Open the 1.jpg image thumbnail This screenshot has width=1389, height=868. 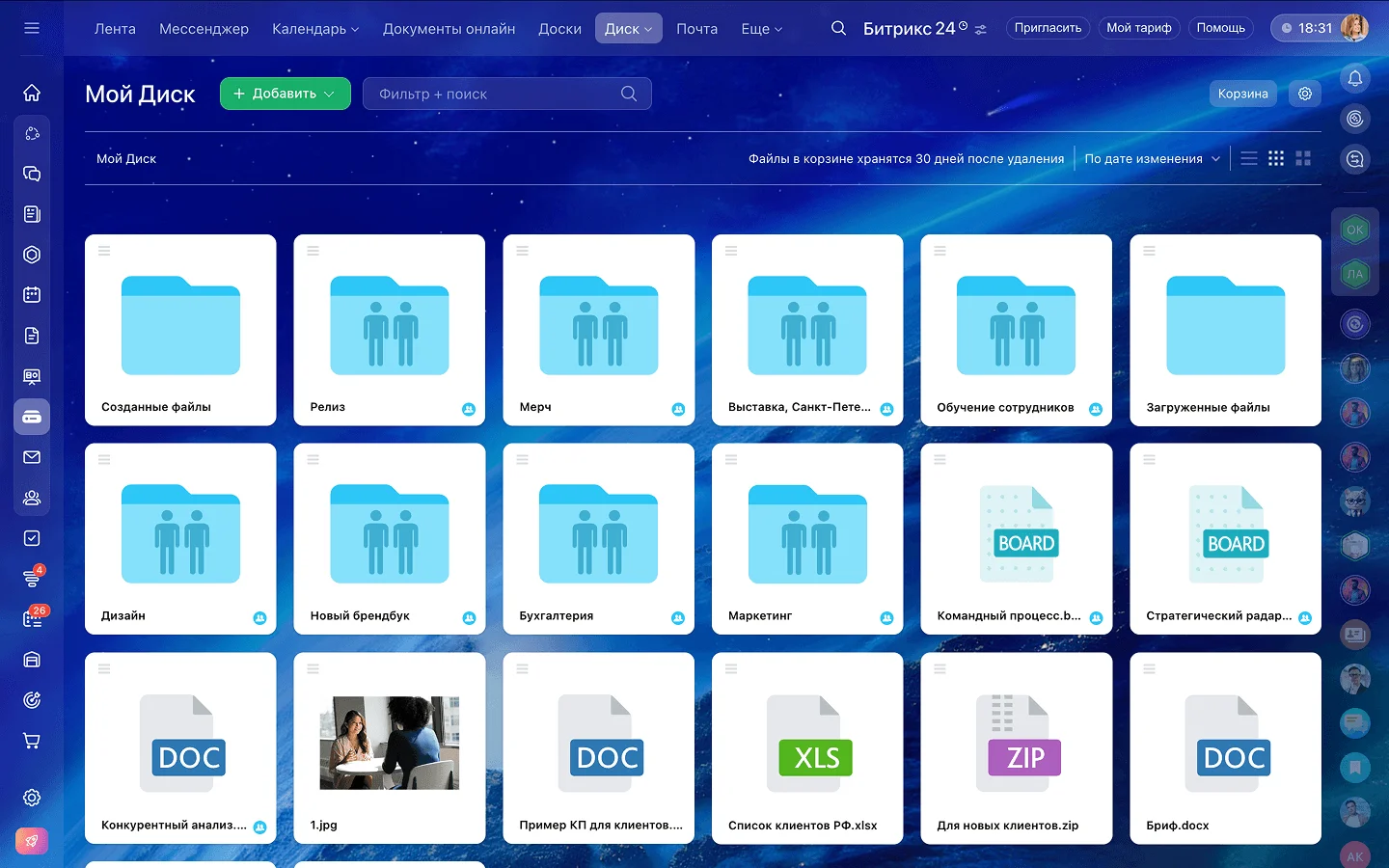[x=390, y=744]
